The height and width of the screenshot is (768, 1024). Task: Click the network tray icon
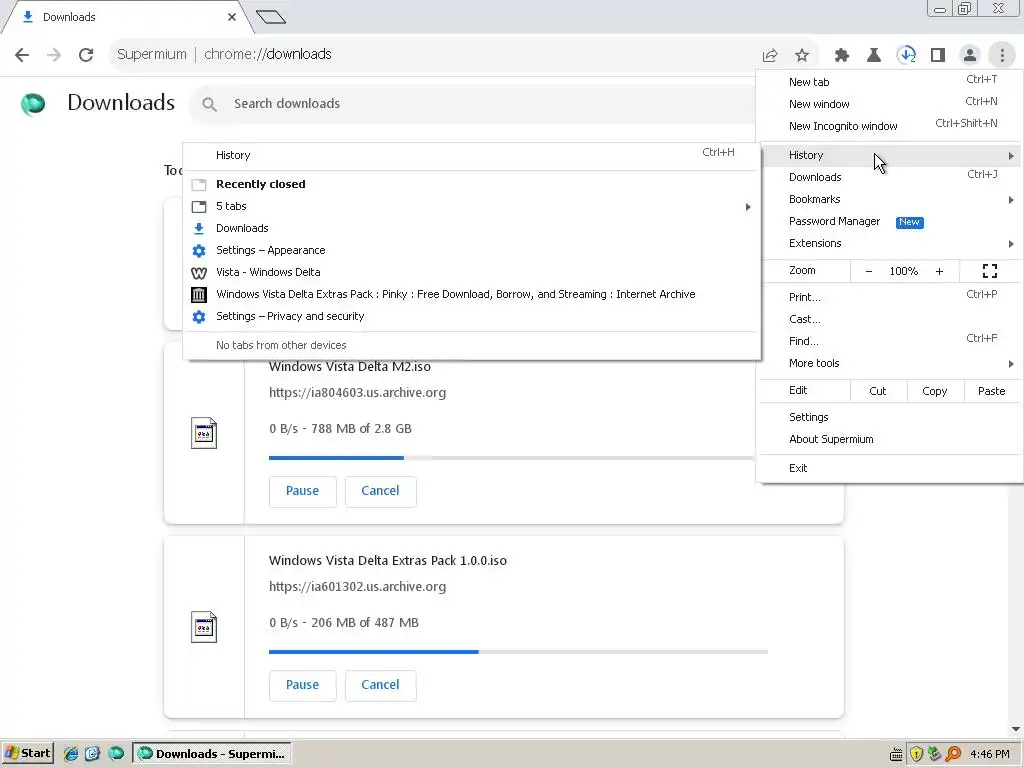coord(935,754)
